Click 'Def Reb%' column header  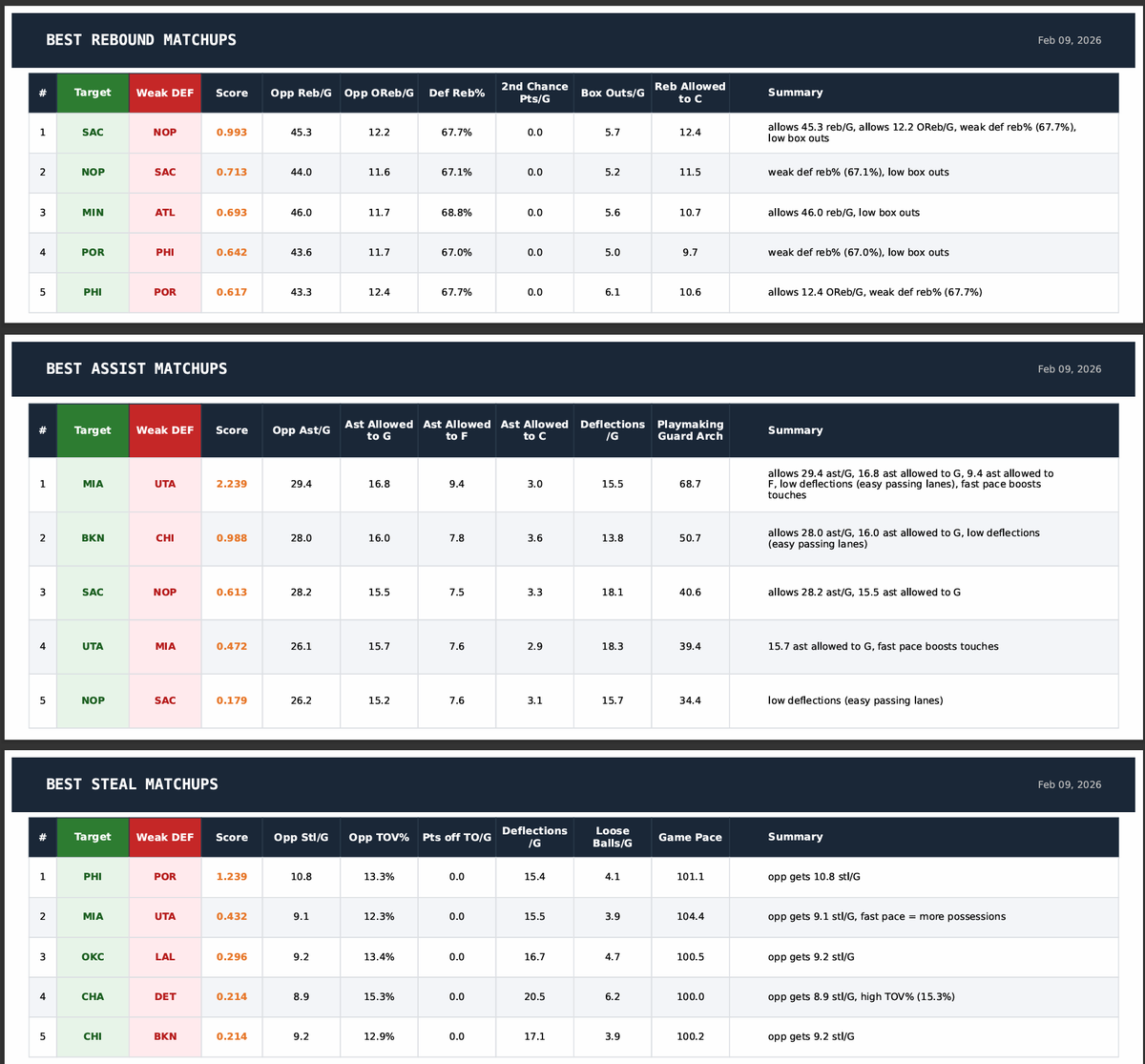point(457,93)
